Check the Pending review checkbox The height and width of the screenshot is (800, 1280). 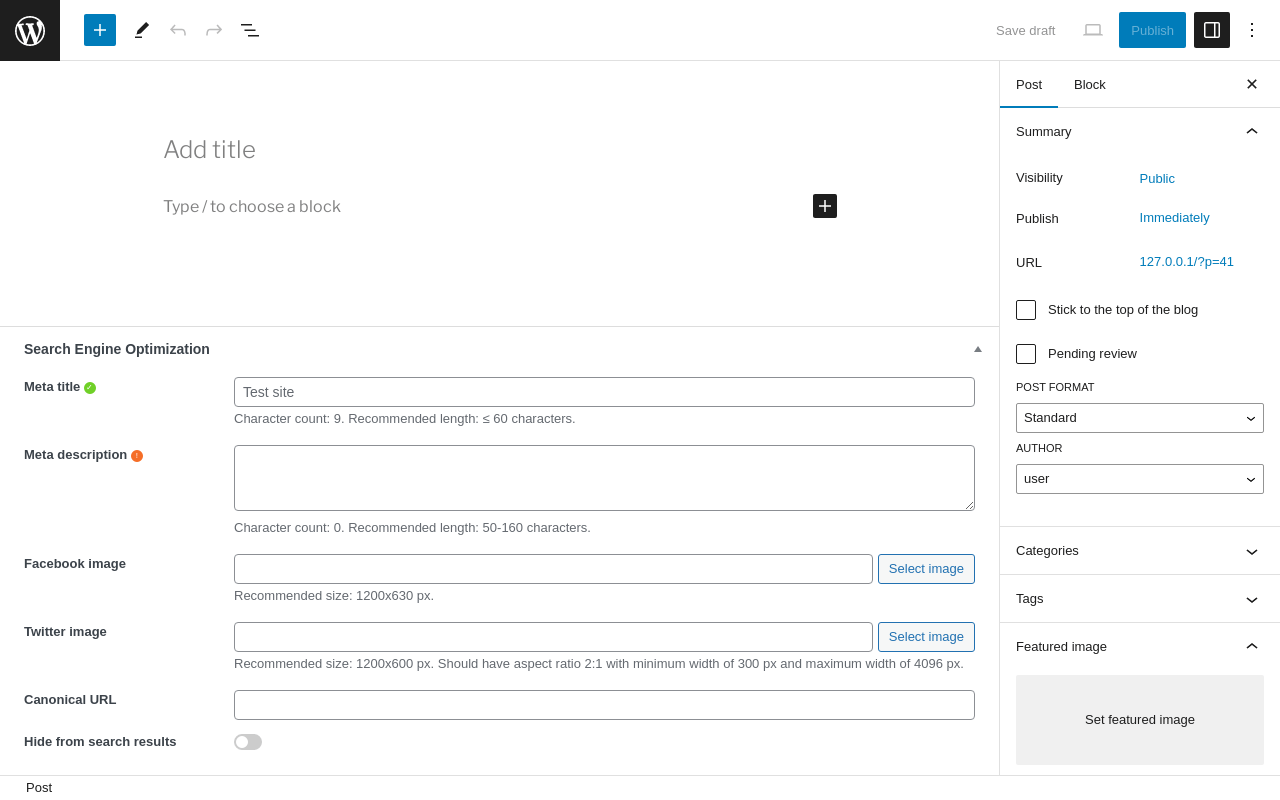[1026, 354]
